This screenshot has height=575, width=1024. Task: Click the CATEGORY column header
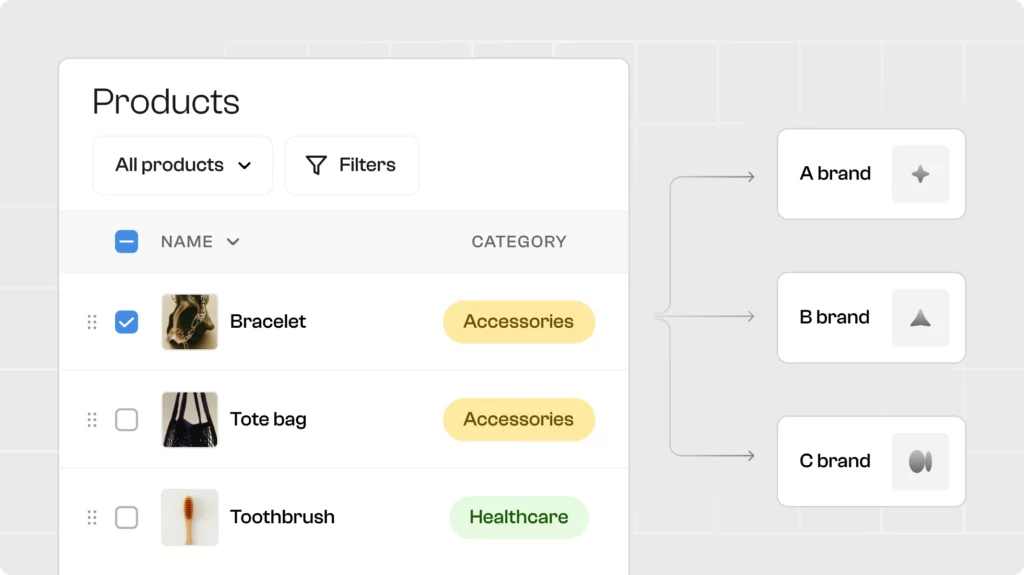[x=518, y=241]
